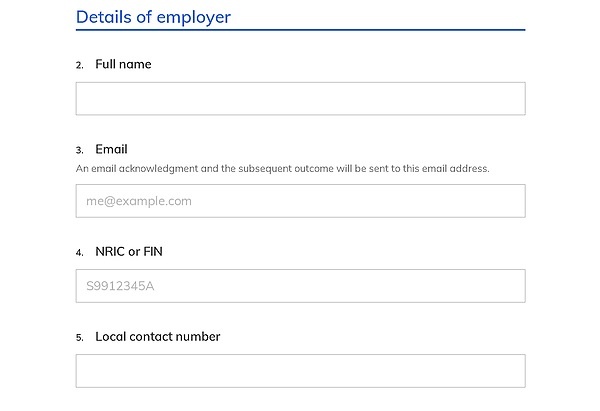Click the me@example.com placeholder text
600x411 pixels.
pyautogui.click(x=139, y=201)
